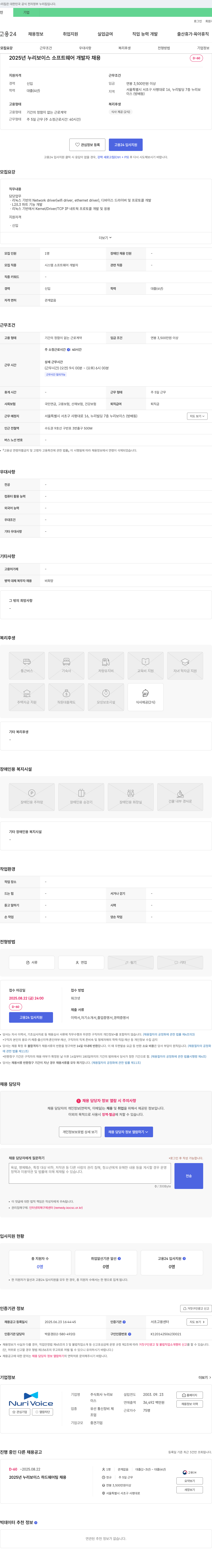Click the 홈페이지 button
Screen dimensions: 212x1568
pos(189,1395)
